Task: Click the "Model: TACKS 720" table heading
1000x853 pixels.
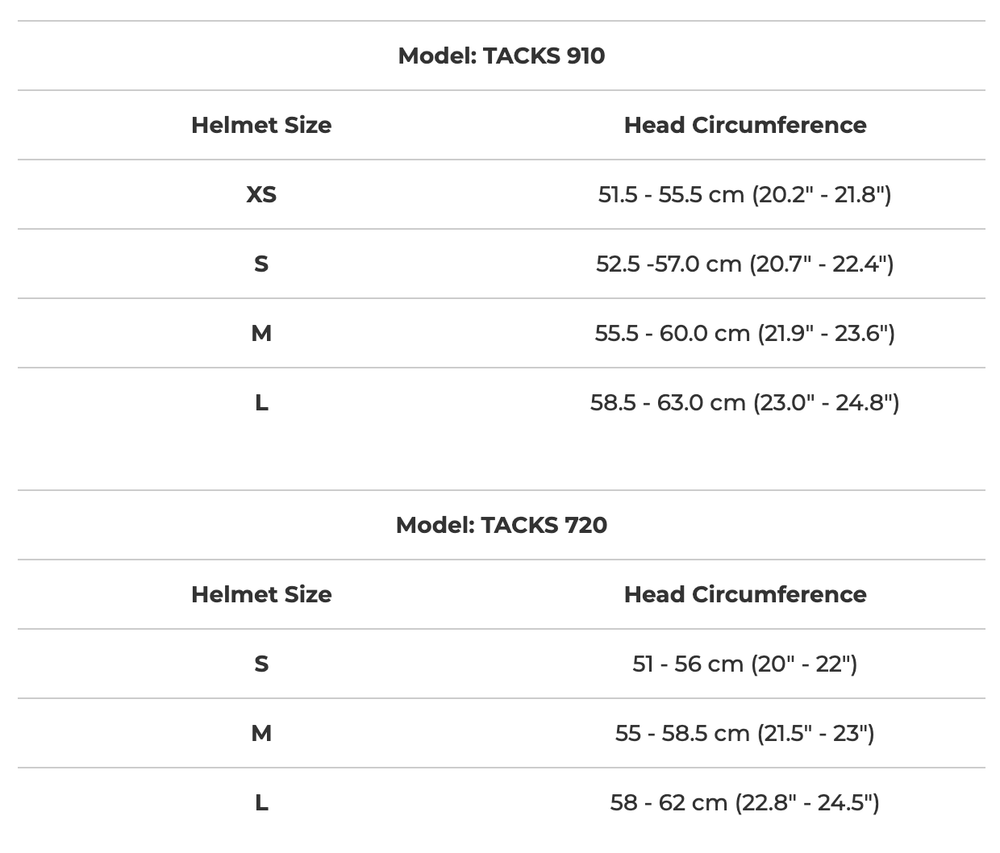Action: (x=501, y=525)
